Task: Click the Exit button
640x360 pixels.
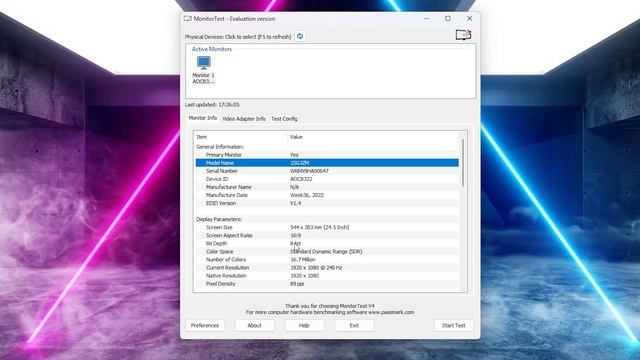Action: pos(354,325)
